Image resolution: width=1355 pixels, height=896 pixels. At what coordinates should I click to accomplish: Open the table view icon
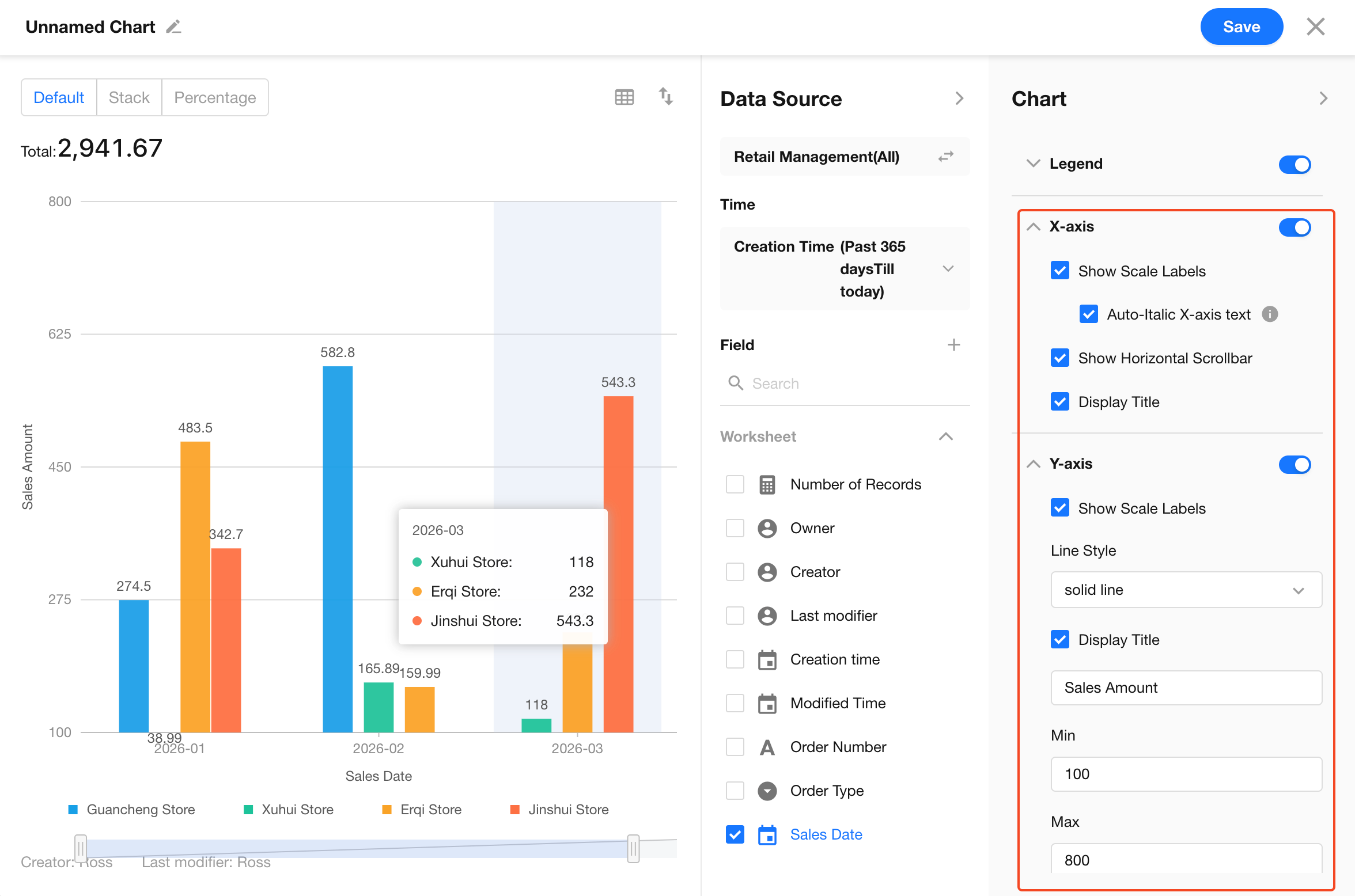pos(624,97)
